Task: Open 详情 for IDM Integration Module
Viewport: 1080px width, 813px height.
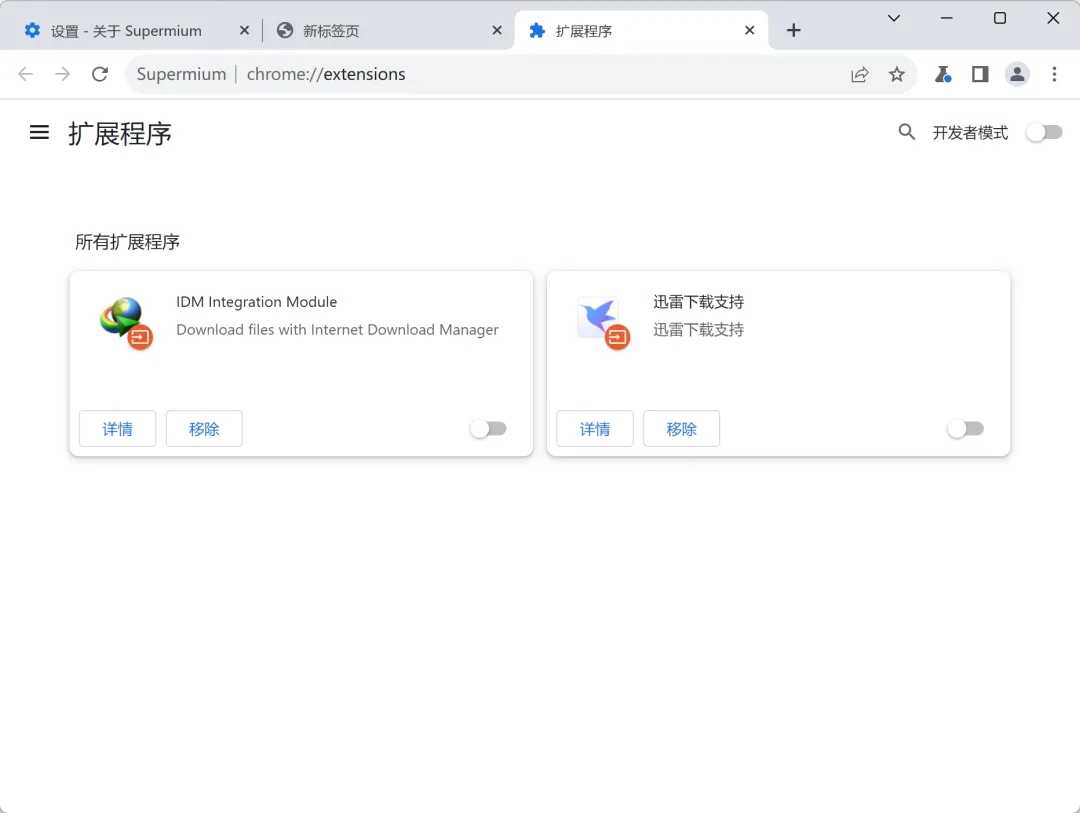Action: (117, 429)
